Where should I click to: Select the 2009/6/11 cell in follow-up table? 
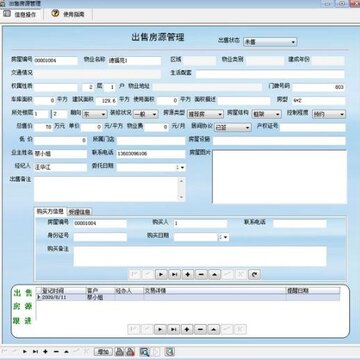pos(63,297)
